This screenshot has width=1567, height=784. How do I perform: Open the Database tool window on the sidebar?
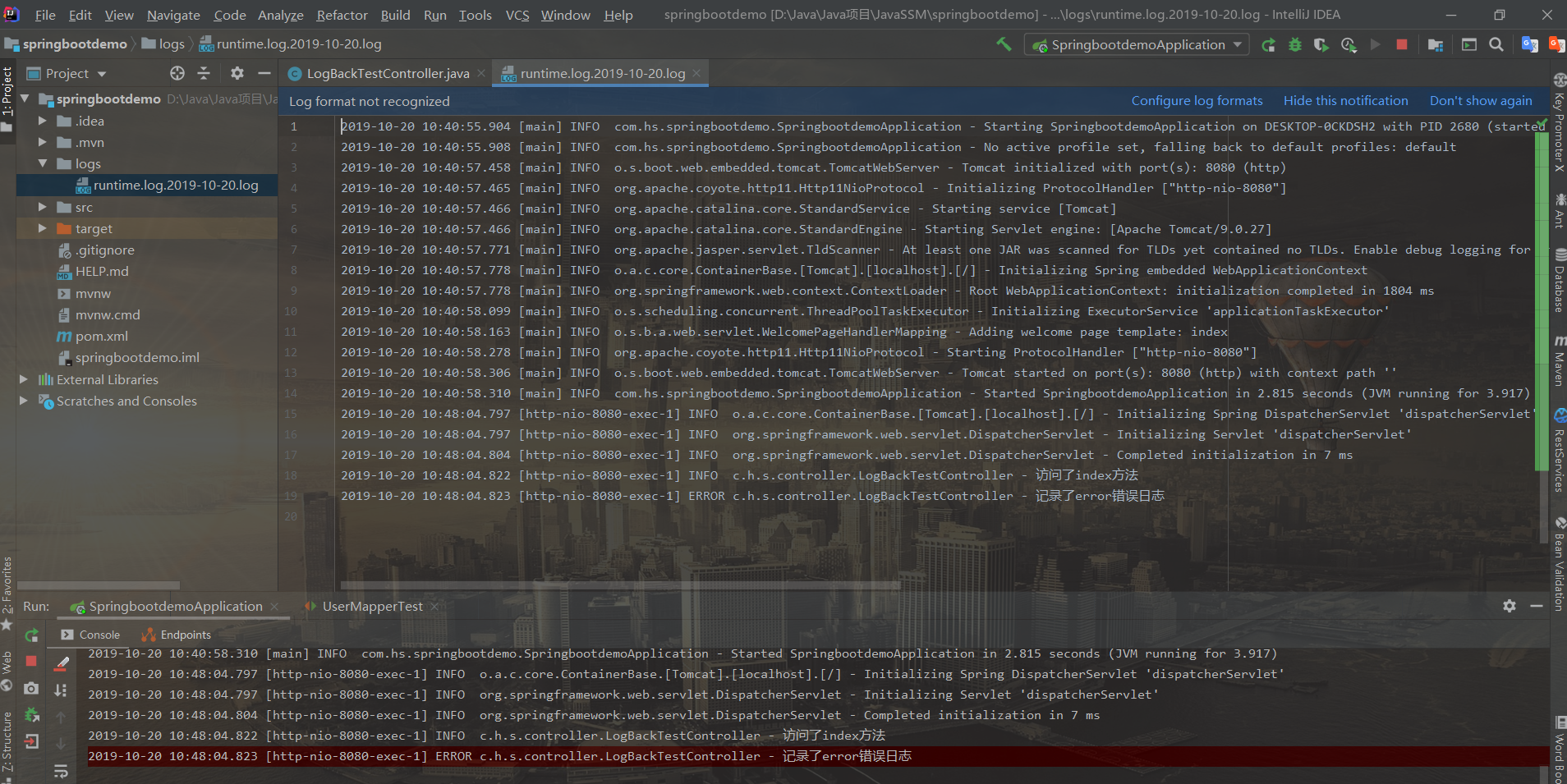(x=1559, y=281)
